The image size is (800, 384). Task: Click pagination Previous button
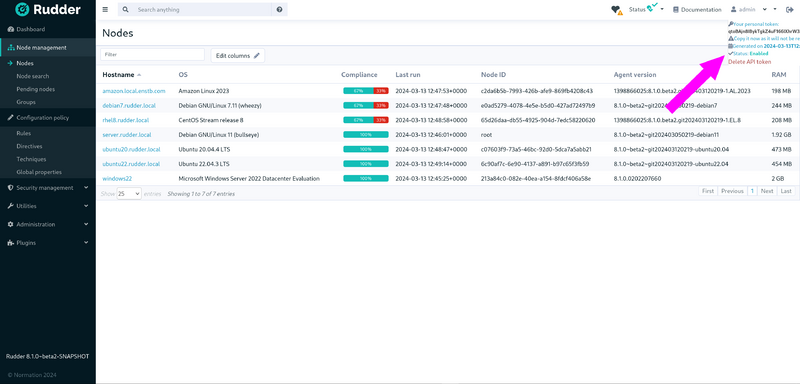click(732, 191)
